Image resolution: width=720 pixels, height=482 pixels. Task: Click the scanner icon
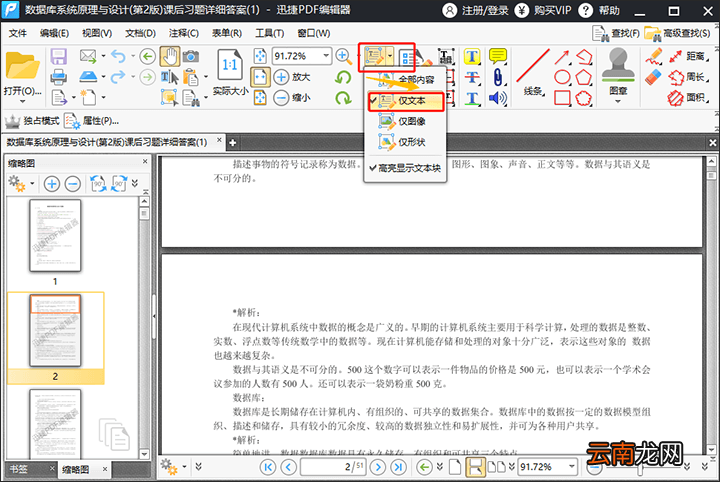coord(88,76)
